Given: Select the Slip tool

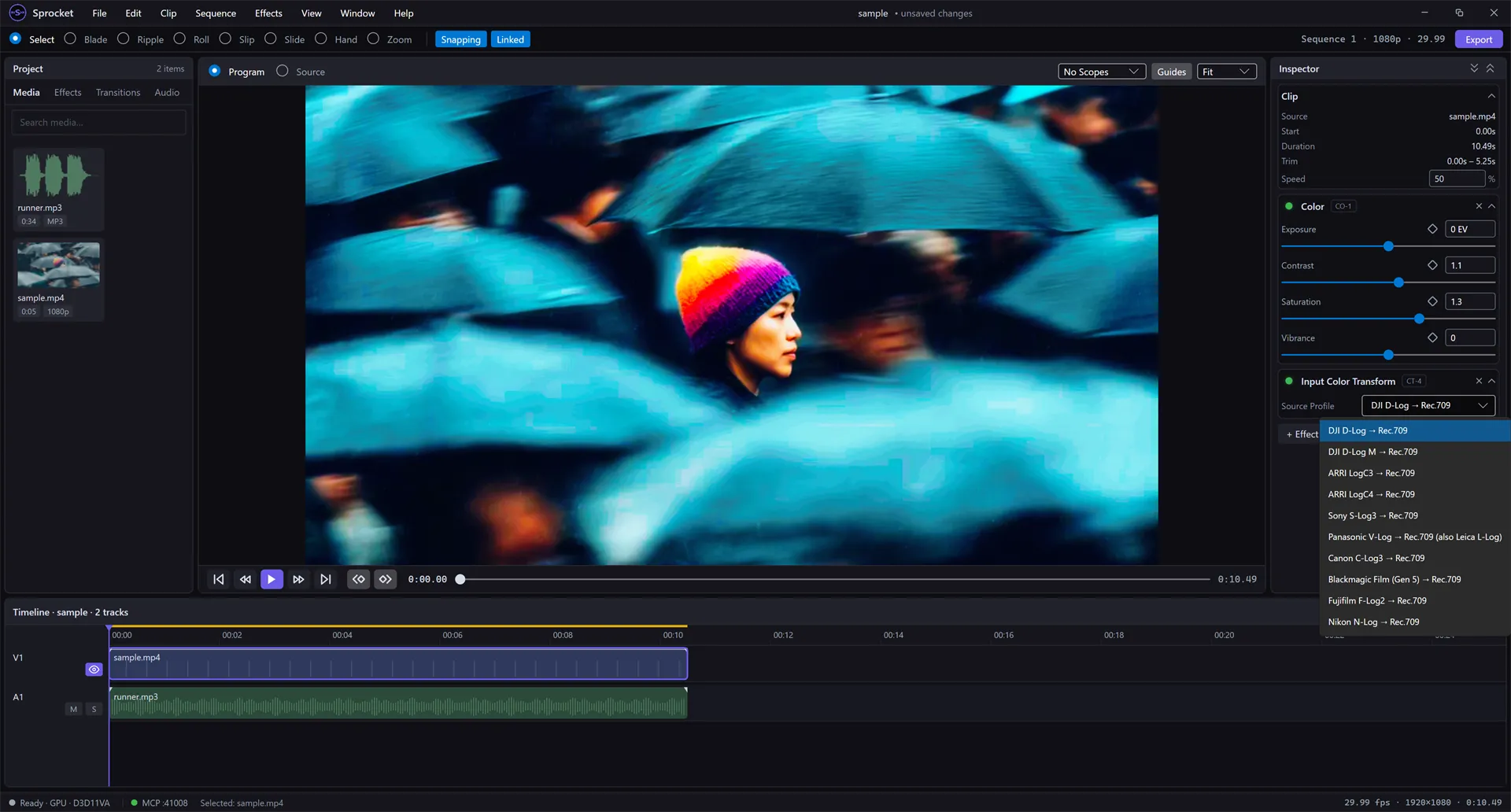Looking at the screenshot, I should tap(238, 39).
